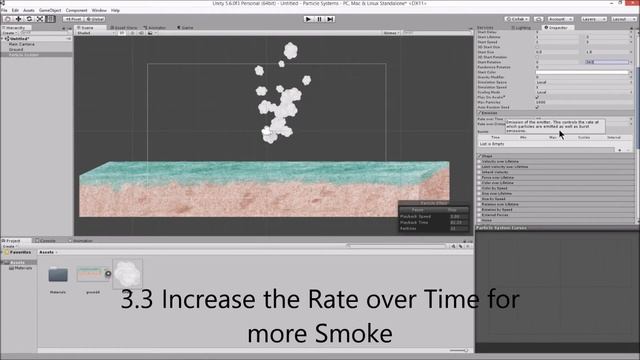Select Main Camera in Hierarchy

(22, 44)
